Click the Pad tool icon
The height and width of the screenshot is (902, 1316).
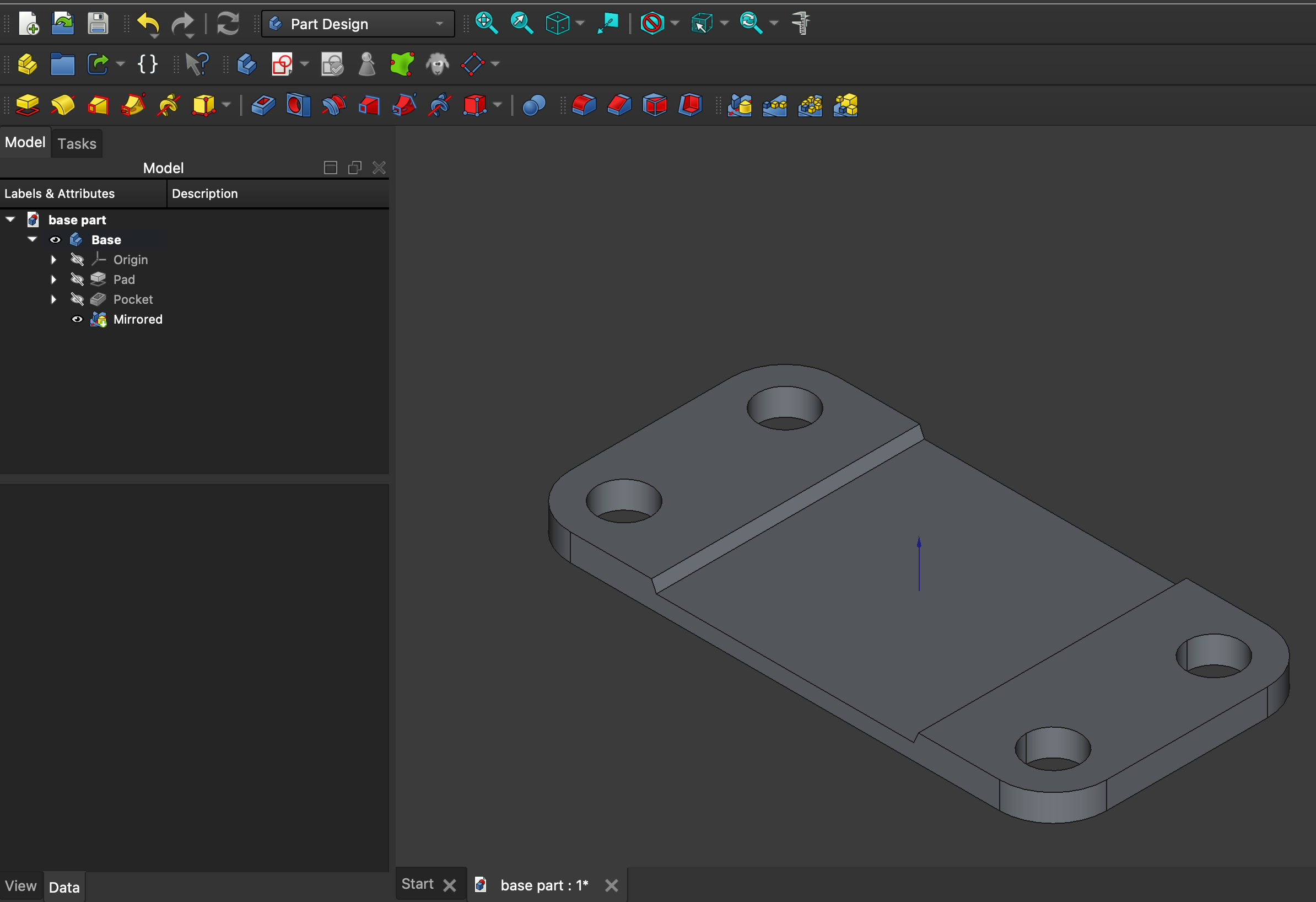[27, 105]
